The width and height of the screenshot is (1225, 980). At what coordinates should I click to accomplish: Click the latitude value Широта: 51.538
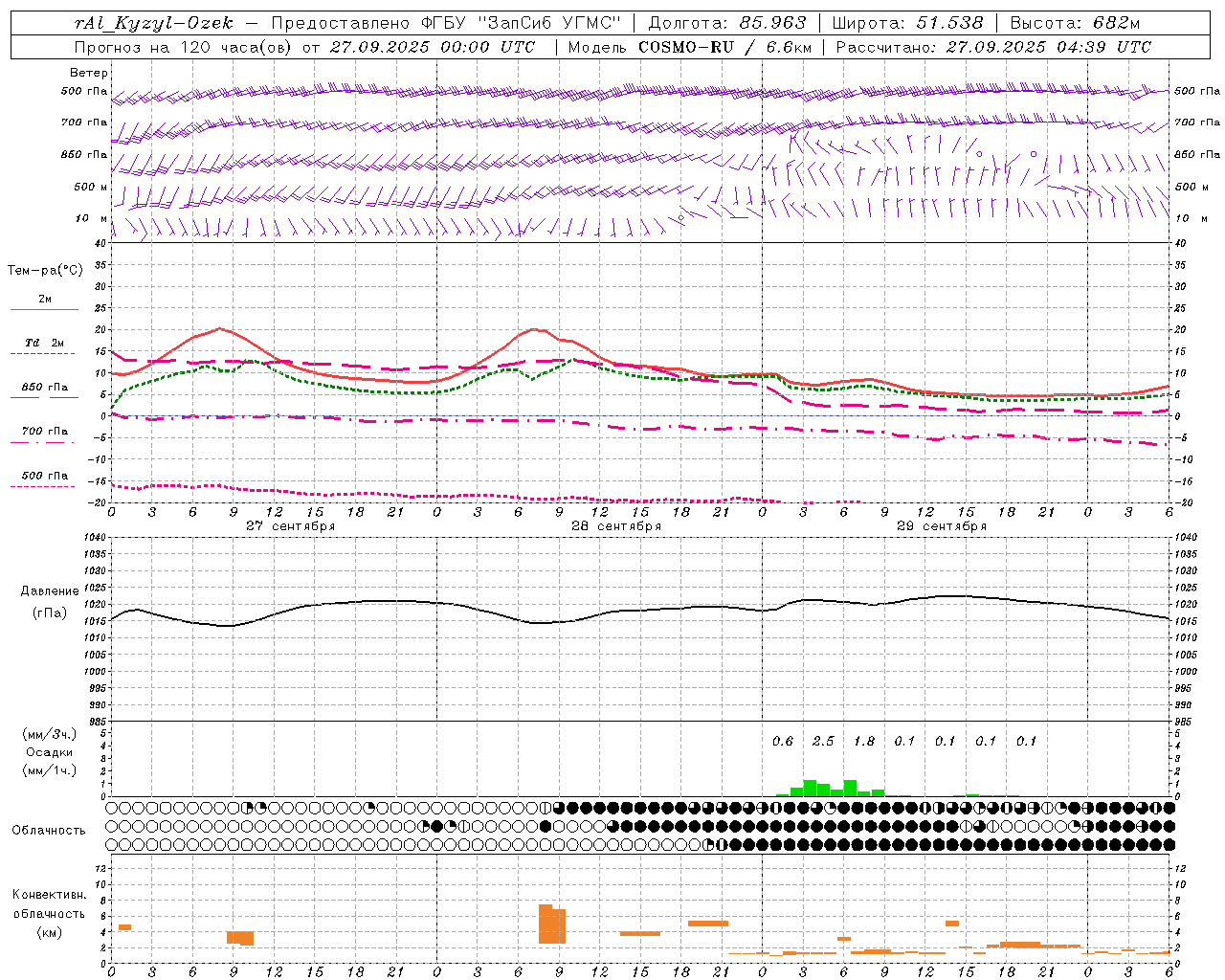click(x=907, y=23)
